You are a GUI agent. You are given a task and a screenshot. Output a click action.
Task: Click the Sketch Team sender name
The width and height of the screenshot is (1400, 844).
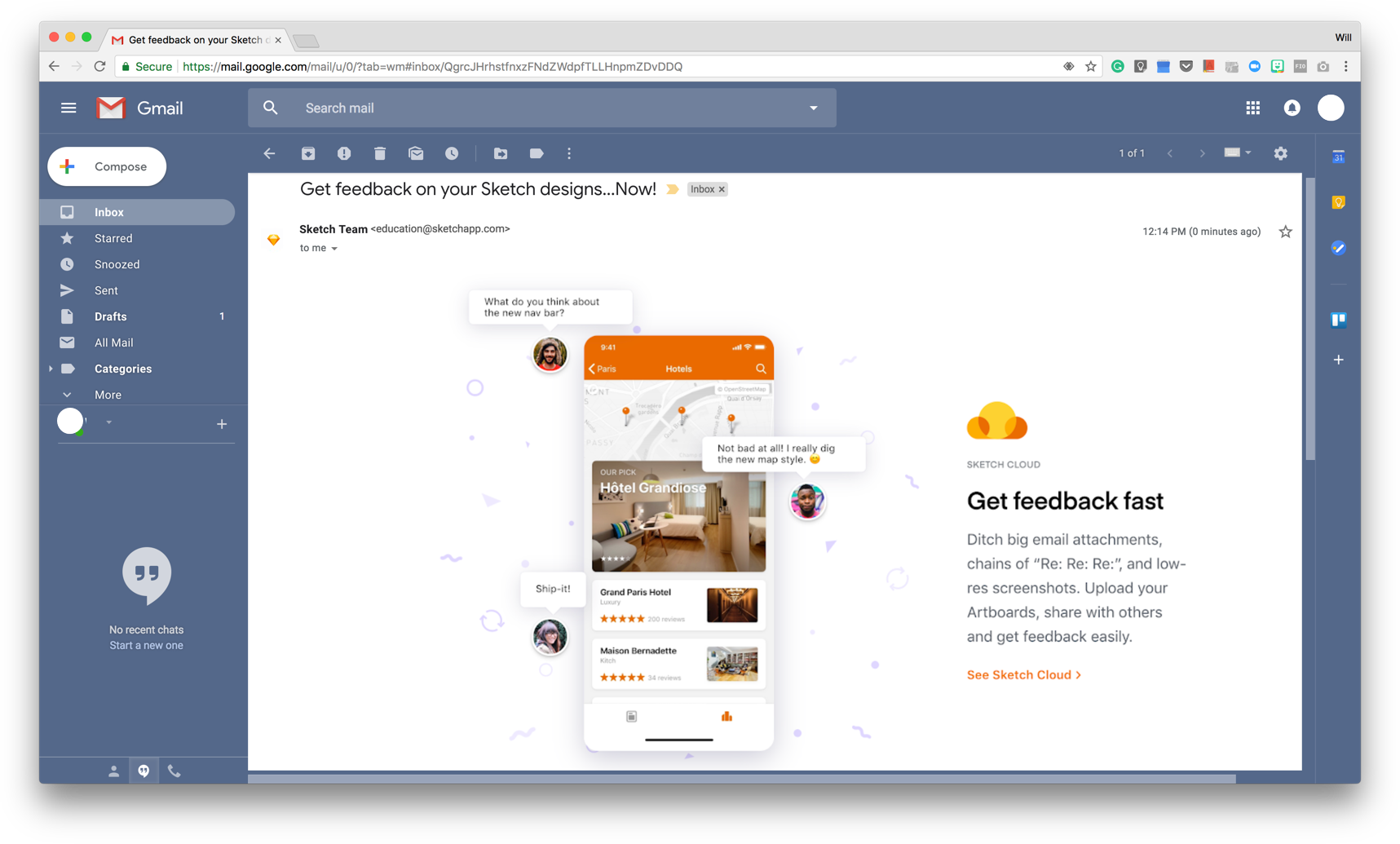coord(333,229)
